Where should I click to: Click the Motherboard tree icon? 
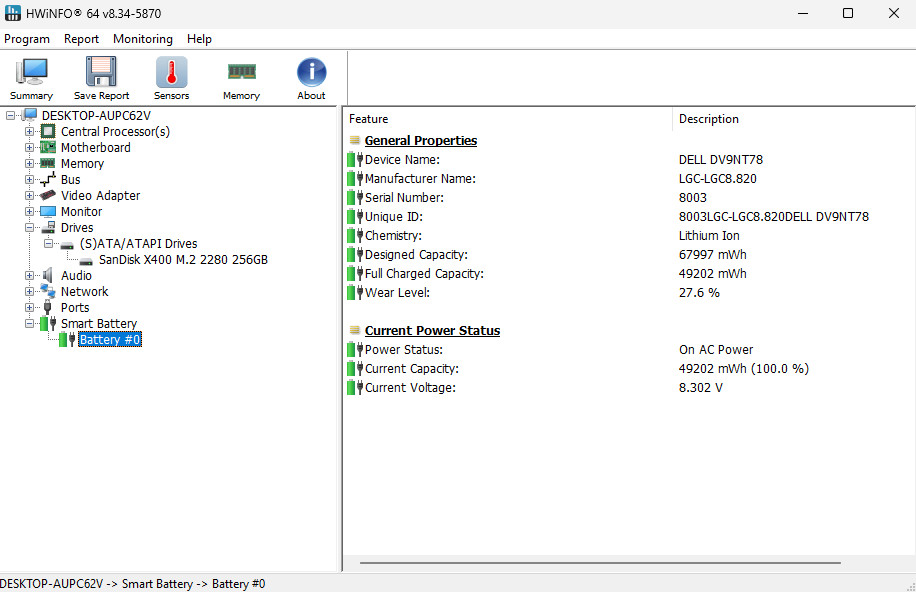point(48,147)
